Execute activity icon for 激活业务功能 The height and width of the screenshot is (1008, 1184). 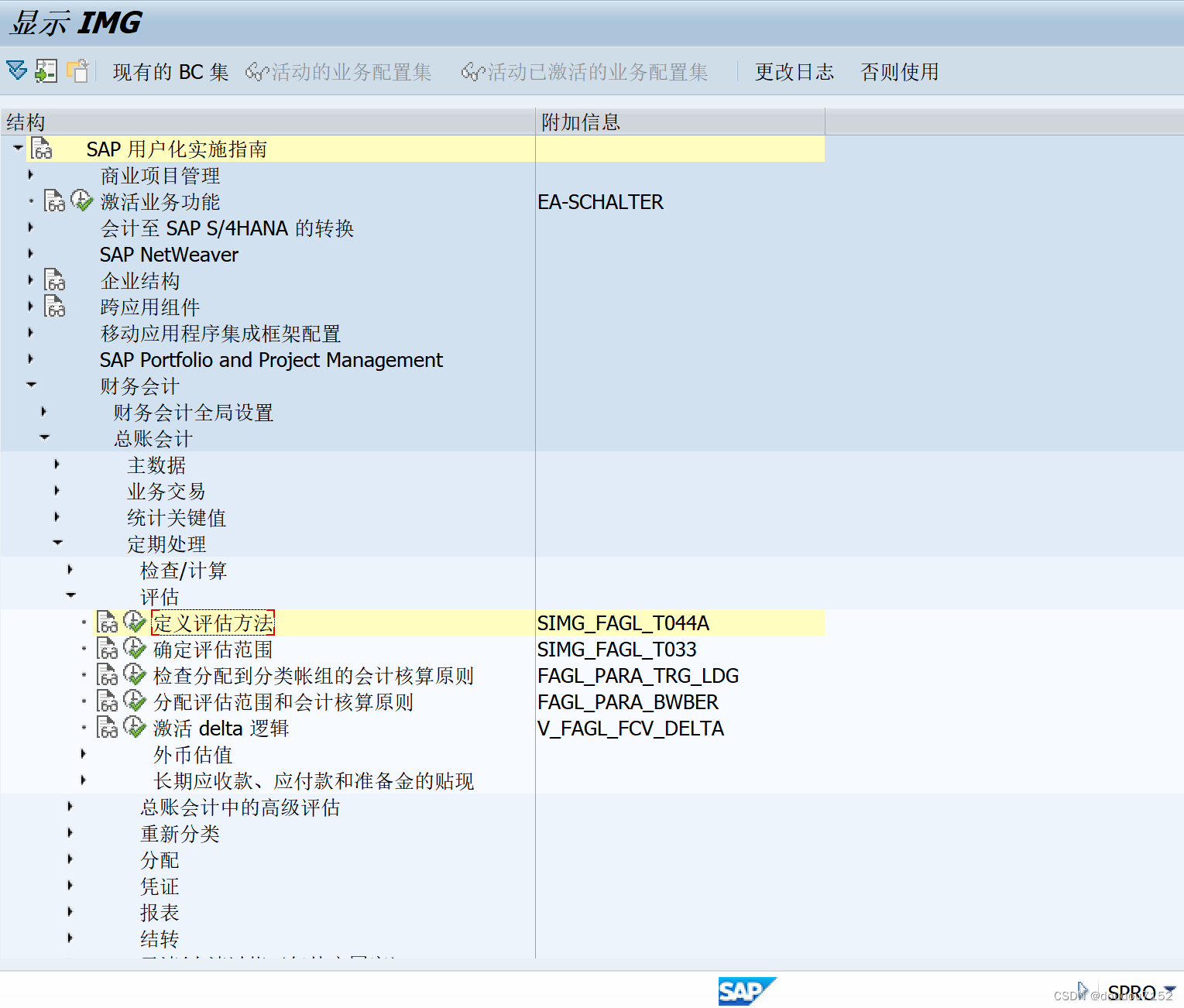(x=82, y=201)
